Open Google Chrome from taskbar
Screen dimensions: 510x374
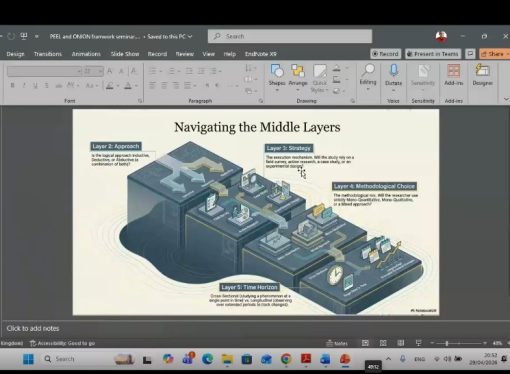(286, 359)
